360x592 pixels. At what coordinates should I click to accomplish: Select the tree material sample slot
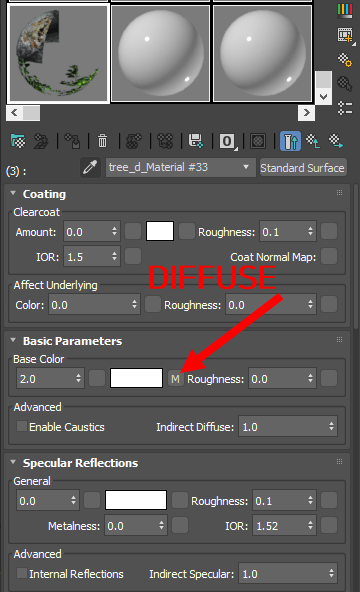[58, 54]
